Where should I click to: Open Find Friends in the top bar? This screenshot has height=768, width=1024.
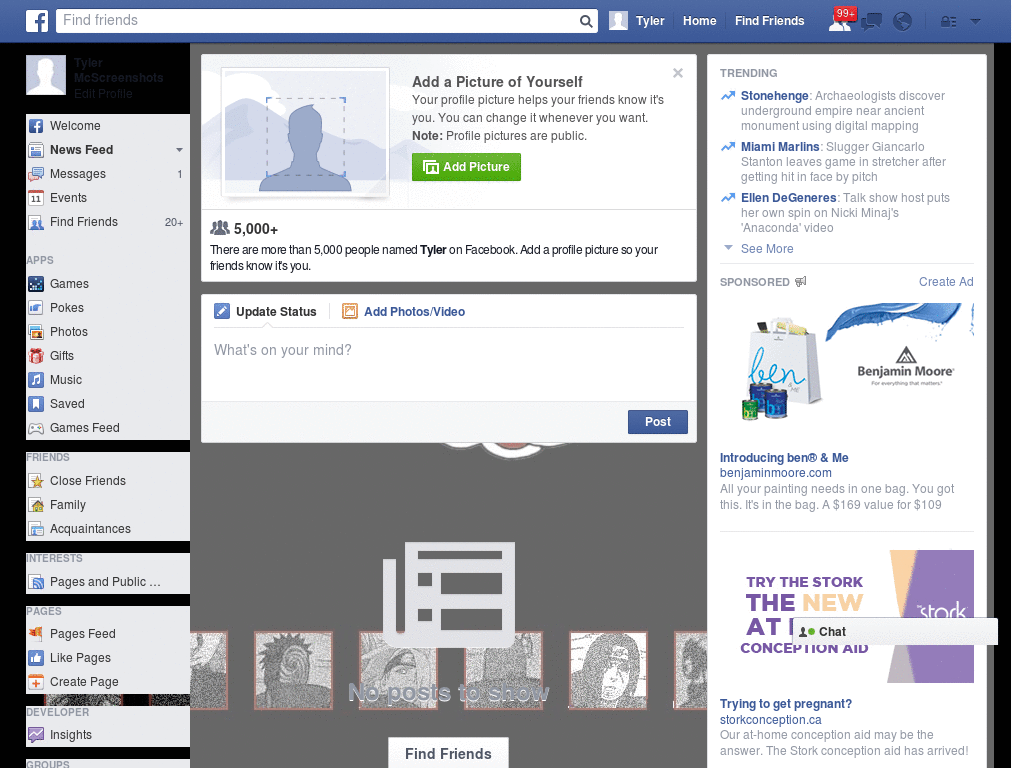click(769, 21)
